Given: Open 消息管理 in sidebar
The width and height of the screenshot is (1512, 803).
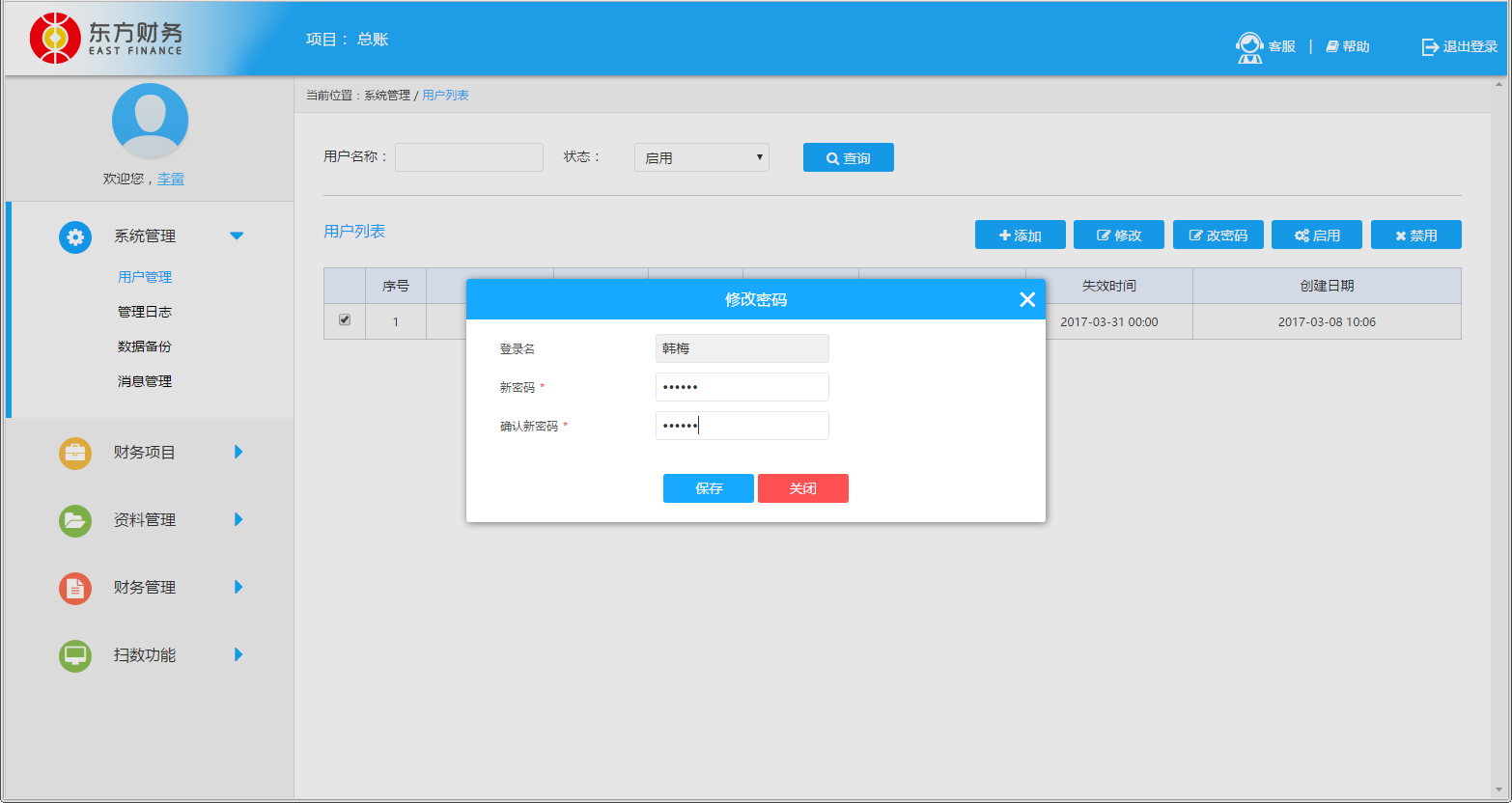Looking at the screenshot, I should [x=145, y=381].
